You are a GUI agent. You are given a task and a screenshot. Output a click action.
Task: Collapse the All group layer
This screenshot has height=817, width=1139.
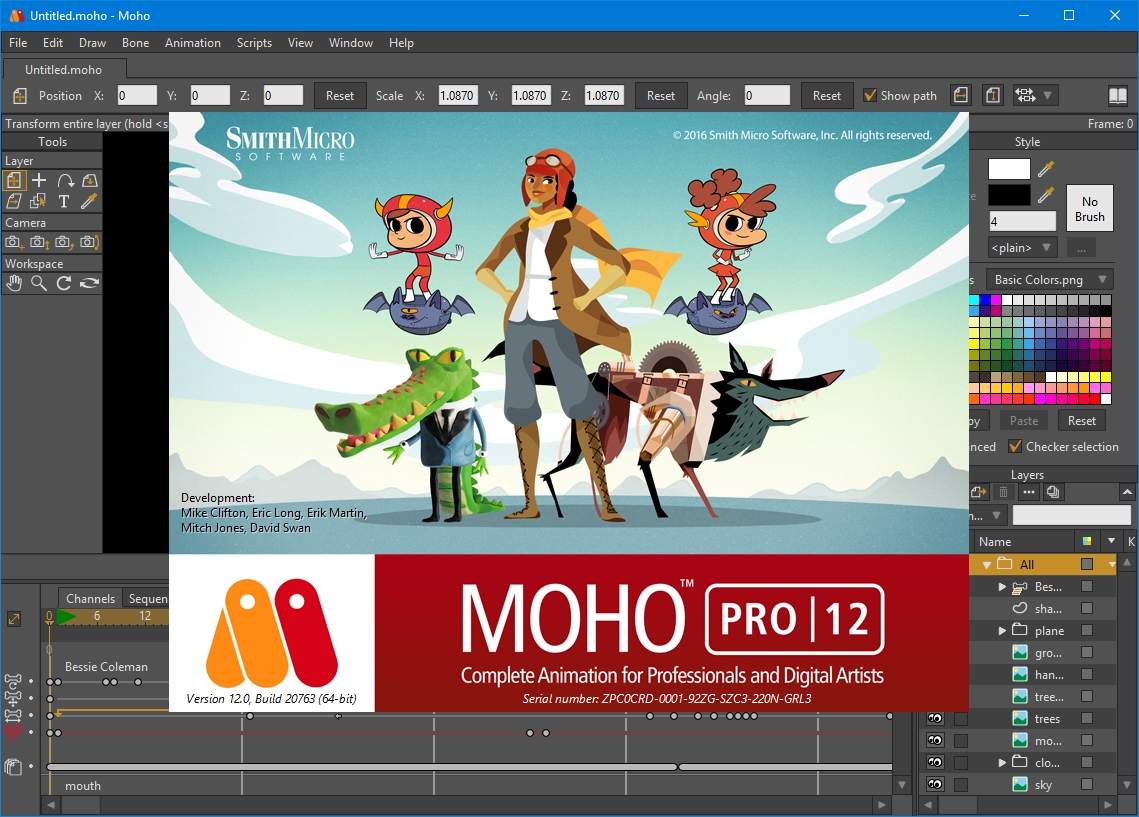tap(986, 564)
